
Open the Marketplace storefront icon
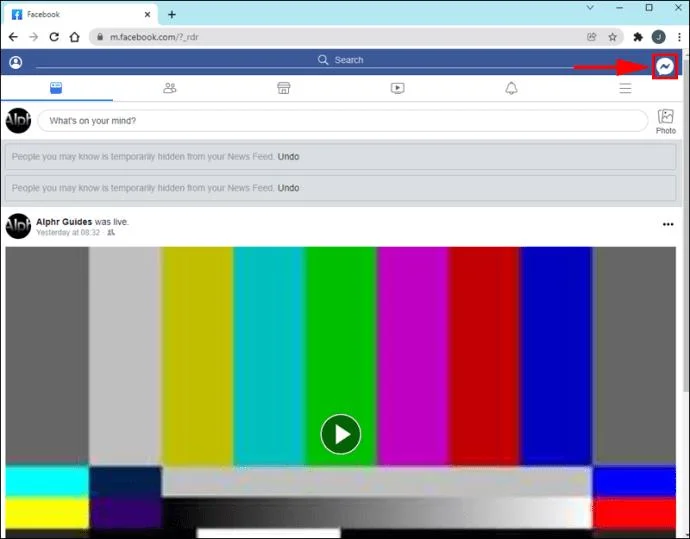(x=284, y=88)
